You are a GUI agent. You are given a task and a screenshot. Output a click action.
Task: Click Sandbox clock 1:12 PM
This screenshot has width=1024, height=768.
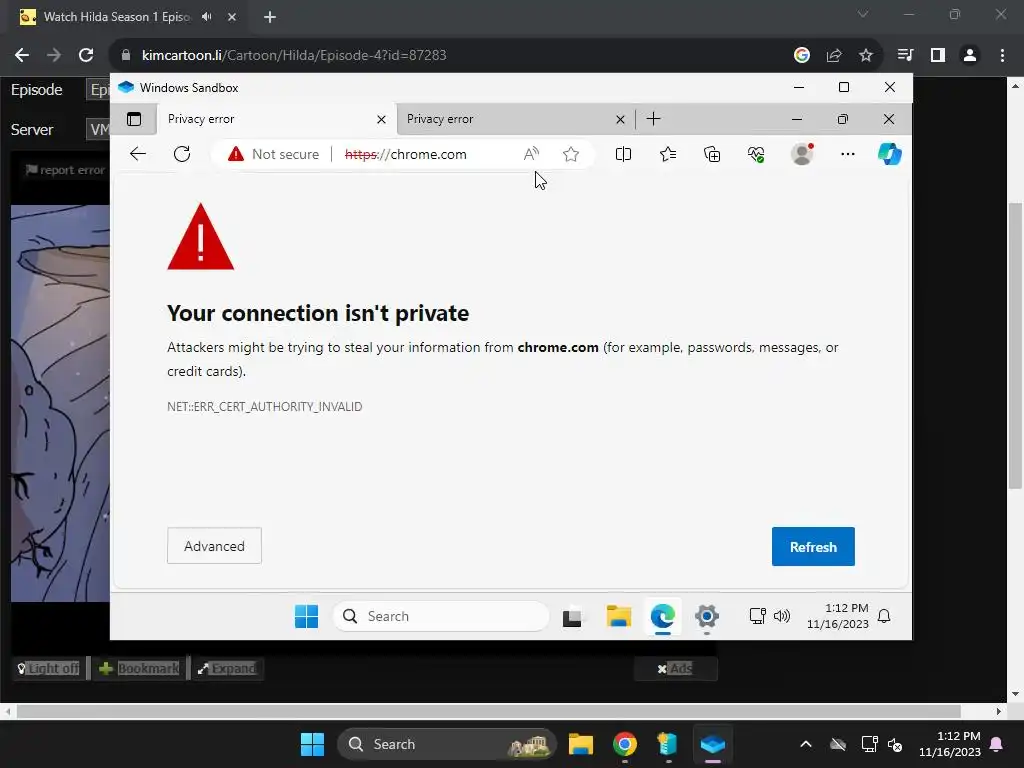click(x=837, y=616)
